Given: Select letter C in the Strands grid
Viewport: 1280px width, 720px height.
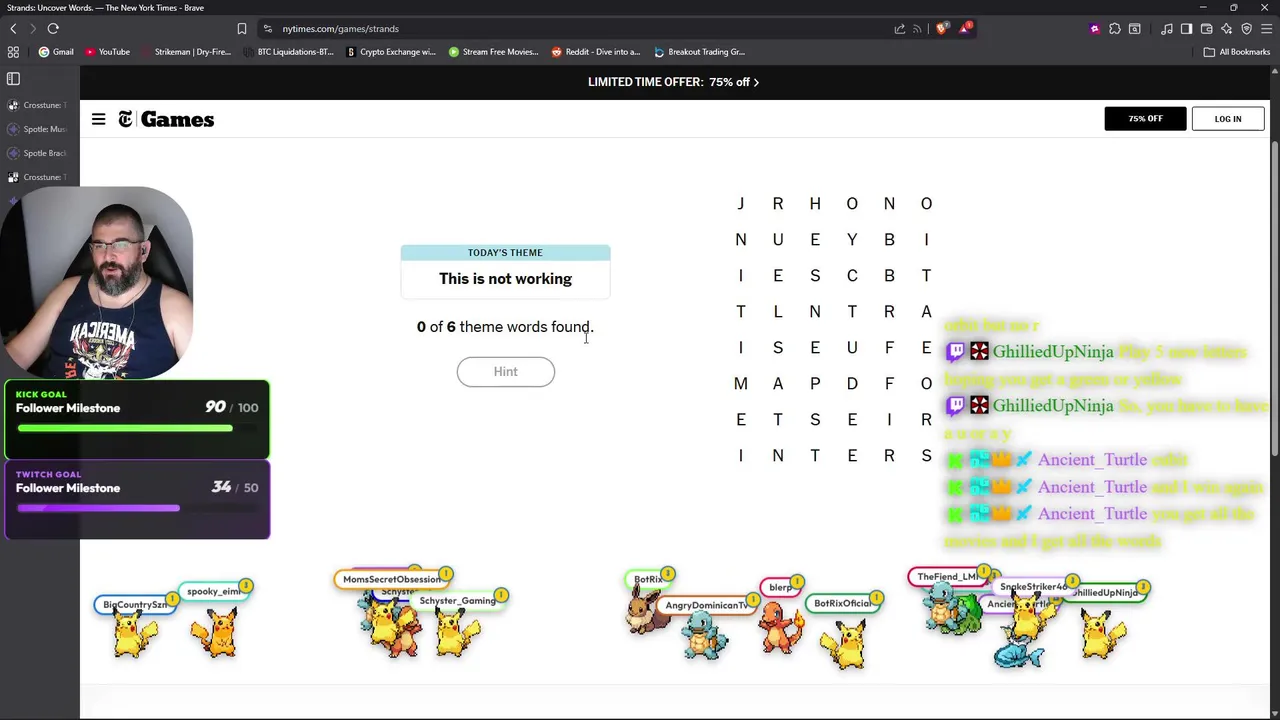Looking at the screenshot, I should click(x=852, y=276).
